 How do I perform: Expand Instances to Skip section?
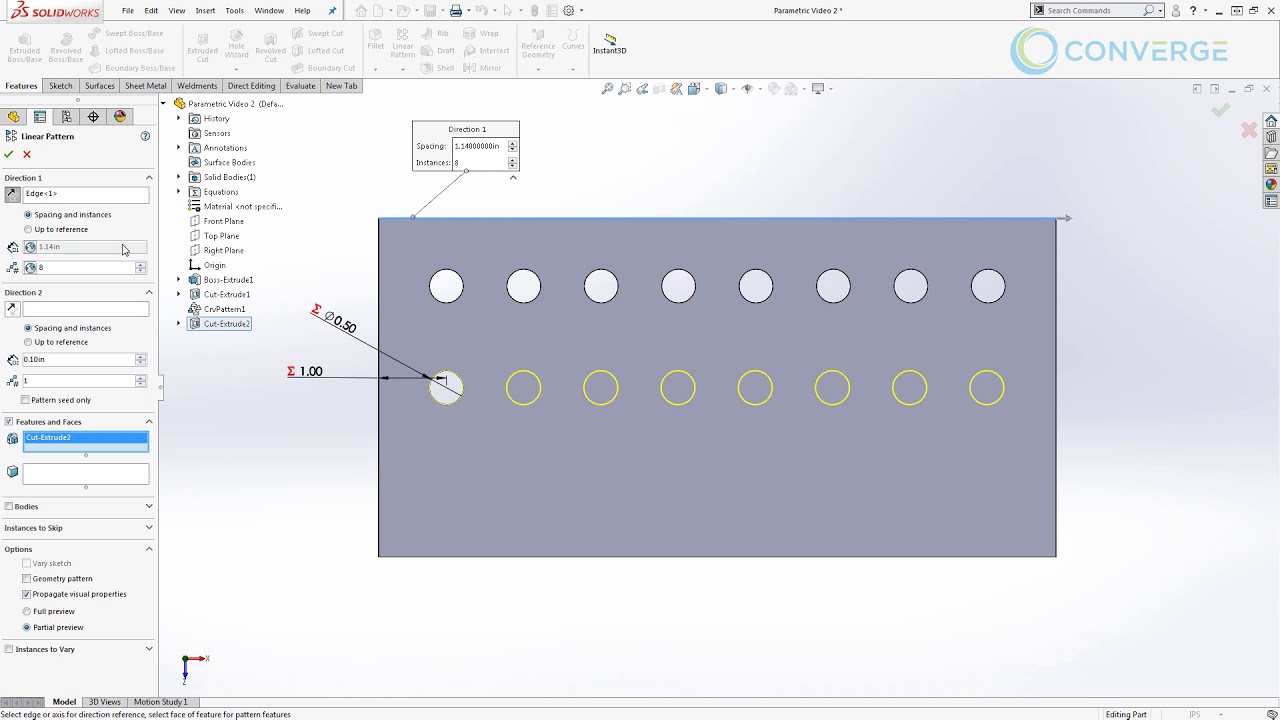point(149,528)
